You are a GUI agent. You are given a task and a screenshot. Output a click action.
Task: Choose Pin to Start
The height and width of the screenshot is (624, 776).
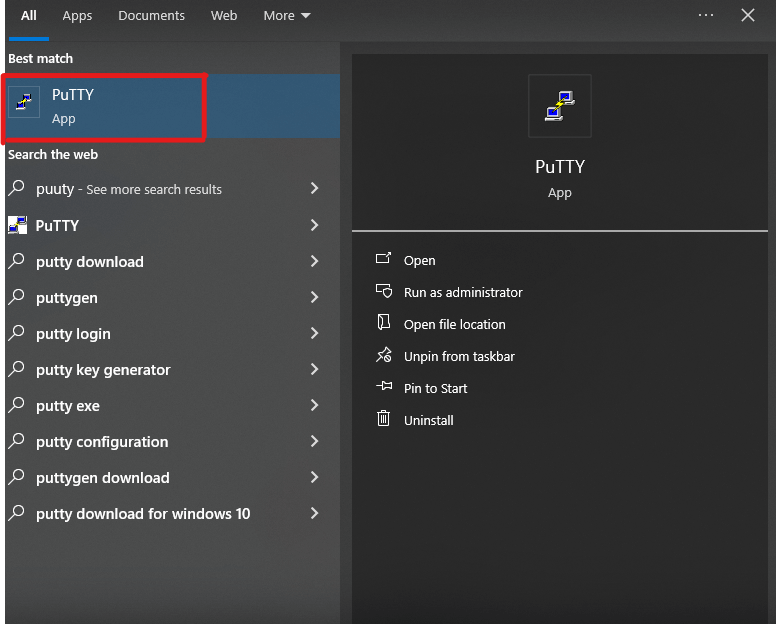435,388
